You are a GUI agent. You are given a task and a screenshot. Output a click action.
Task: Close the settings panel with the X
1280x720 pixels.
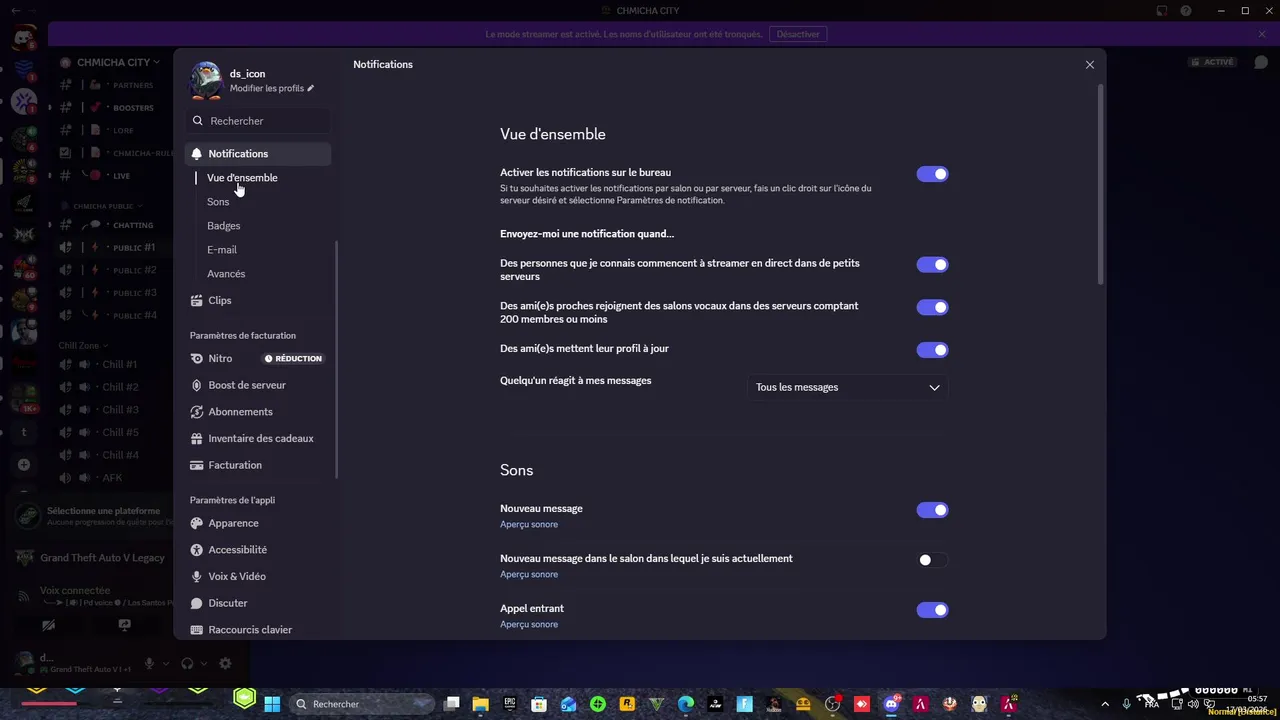1090,64
